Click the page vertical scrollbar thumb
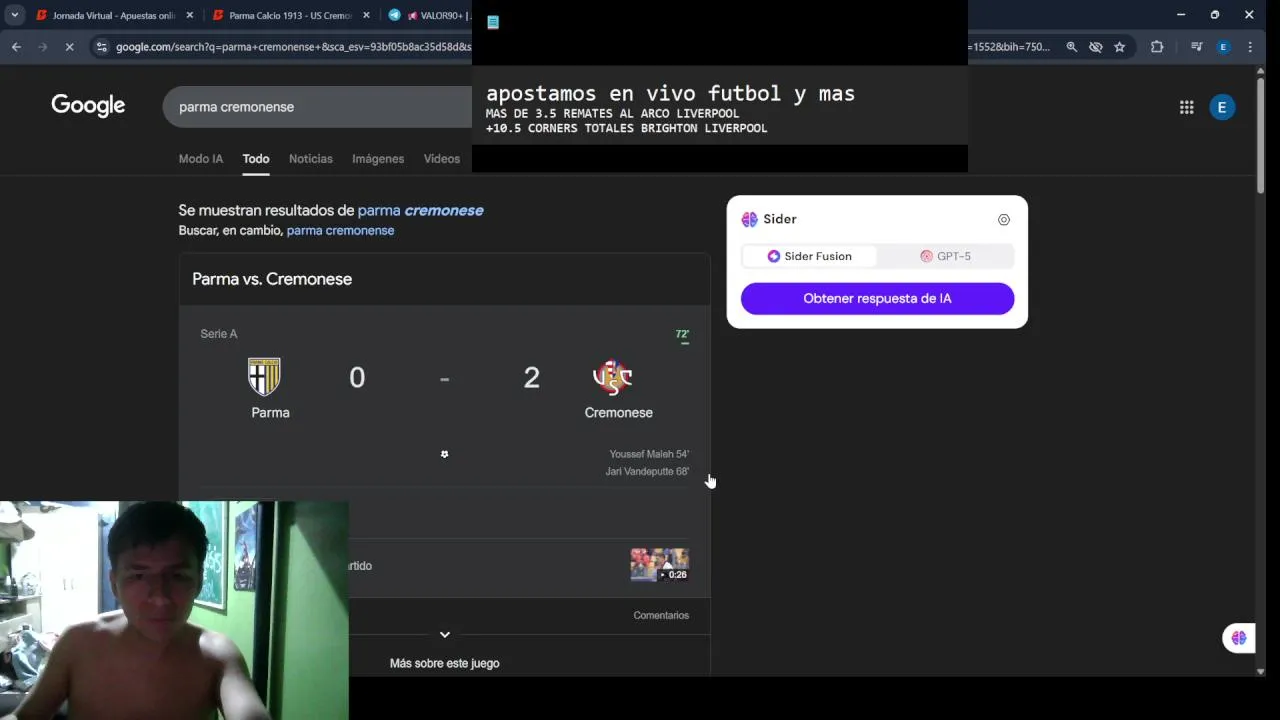1280x720 pixels. click(1261, 134)
